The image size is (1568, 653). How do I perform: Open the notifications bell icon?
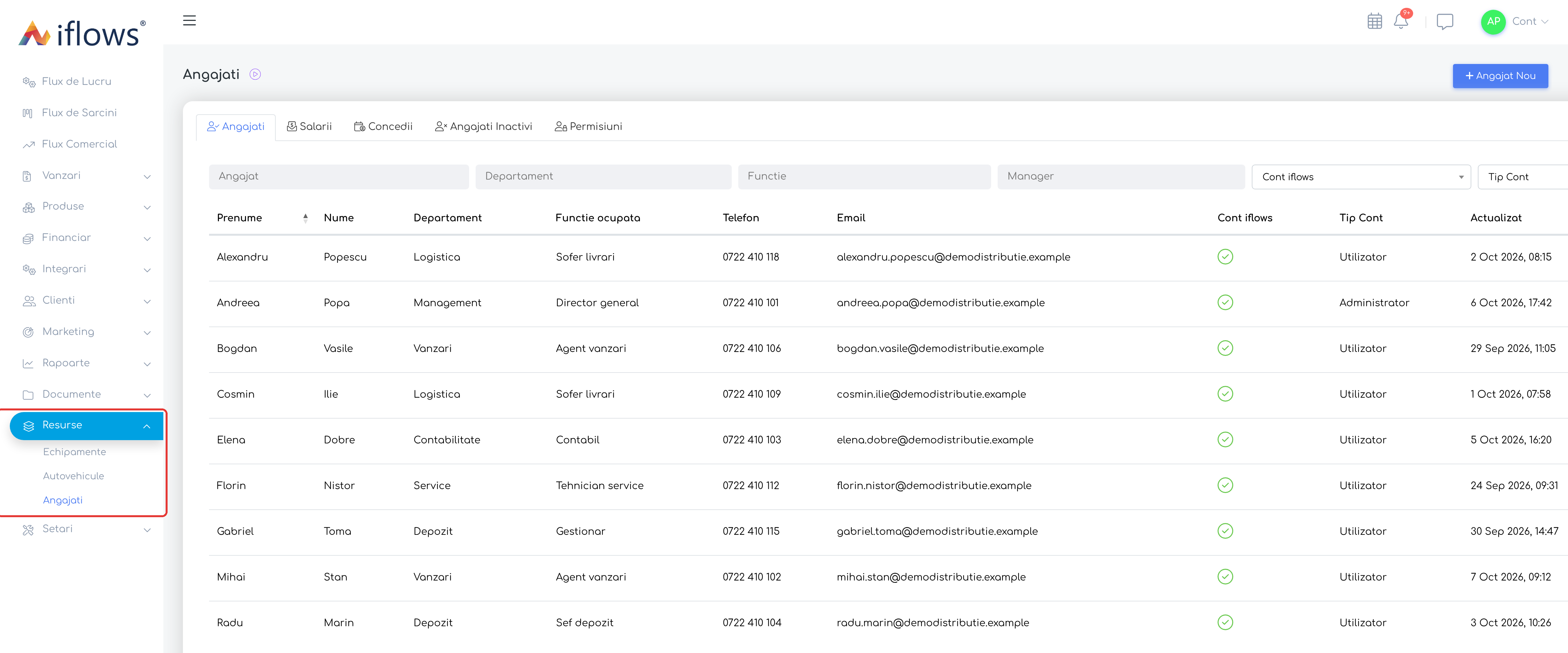(x=1401, y=21)
